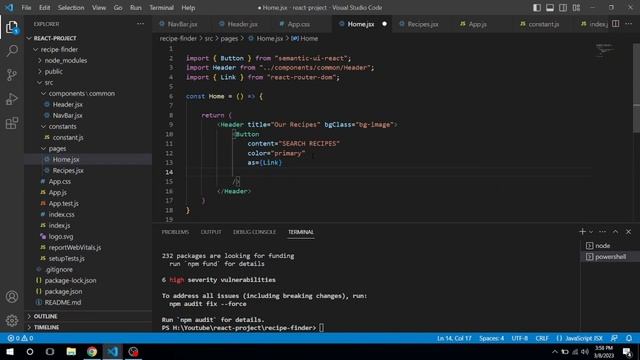This screenshot has height=360, width=640.
Task: Select the node terminal instance
Action: 609,246
